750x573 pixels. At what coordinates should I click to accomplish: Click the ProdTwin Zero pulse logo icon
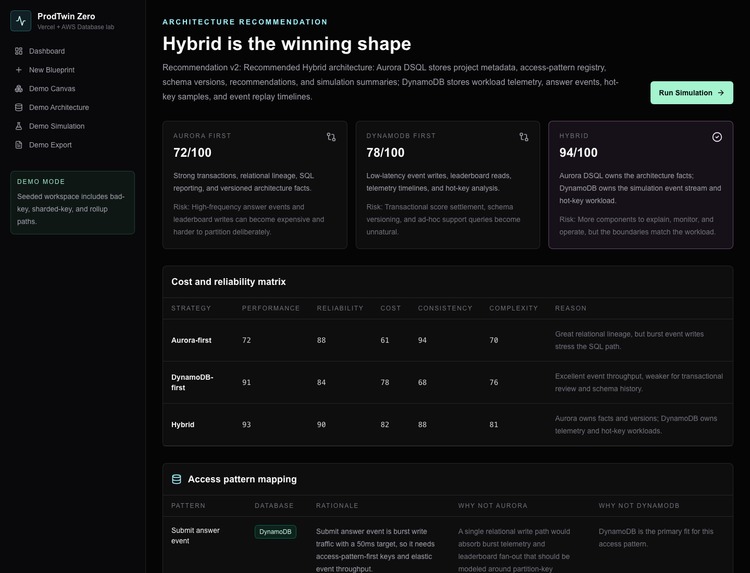(x=21, y=21)
